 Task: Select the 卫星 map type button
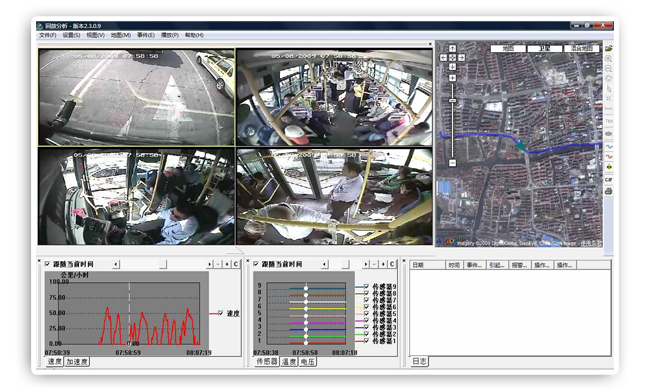tap(545, 49)
